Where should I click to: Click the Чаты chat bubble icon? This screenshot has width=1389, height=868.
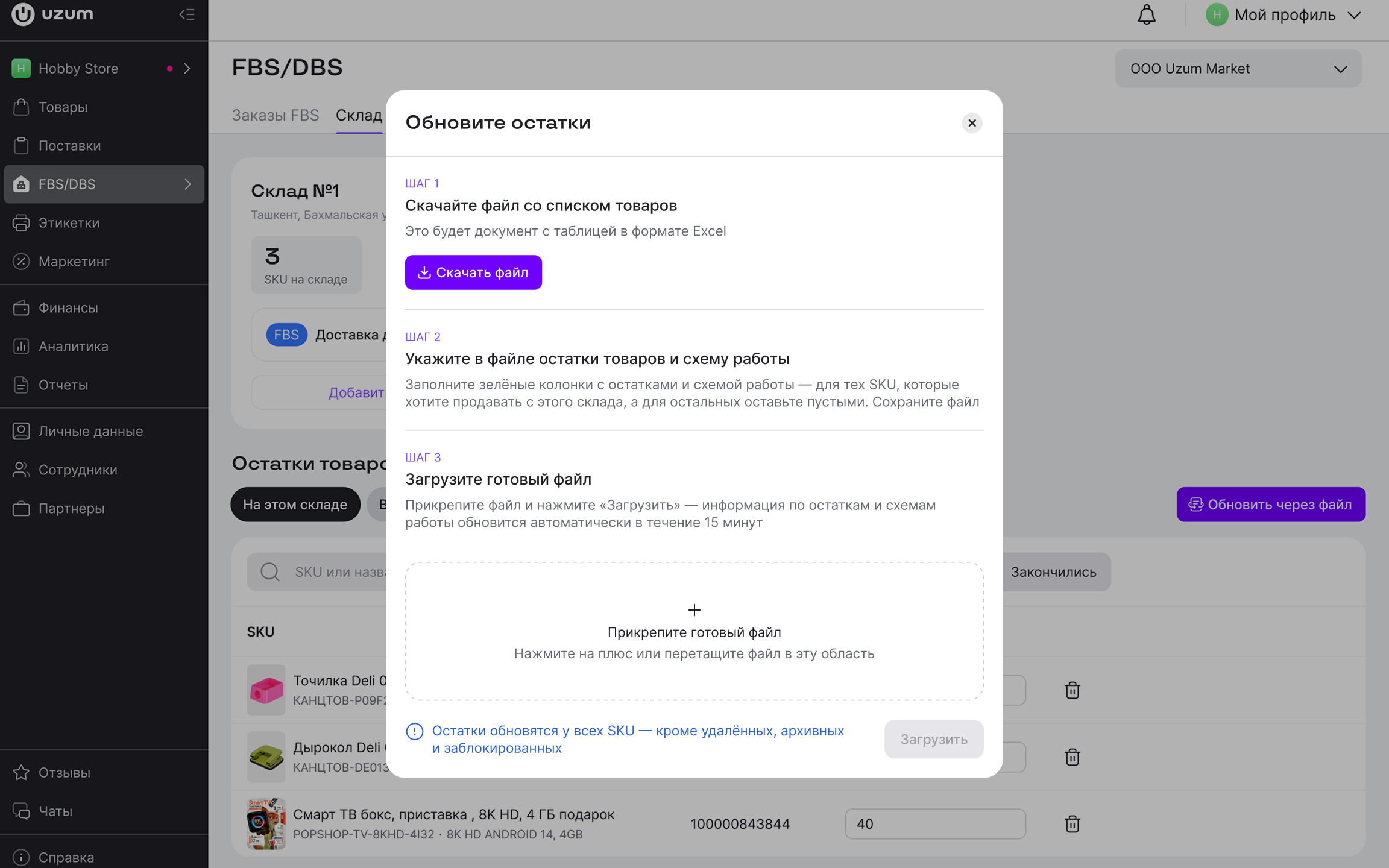21,811
